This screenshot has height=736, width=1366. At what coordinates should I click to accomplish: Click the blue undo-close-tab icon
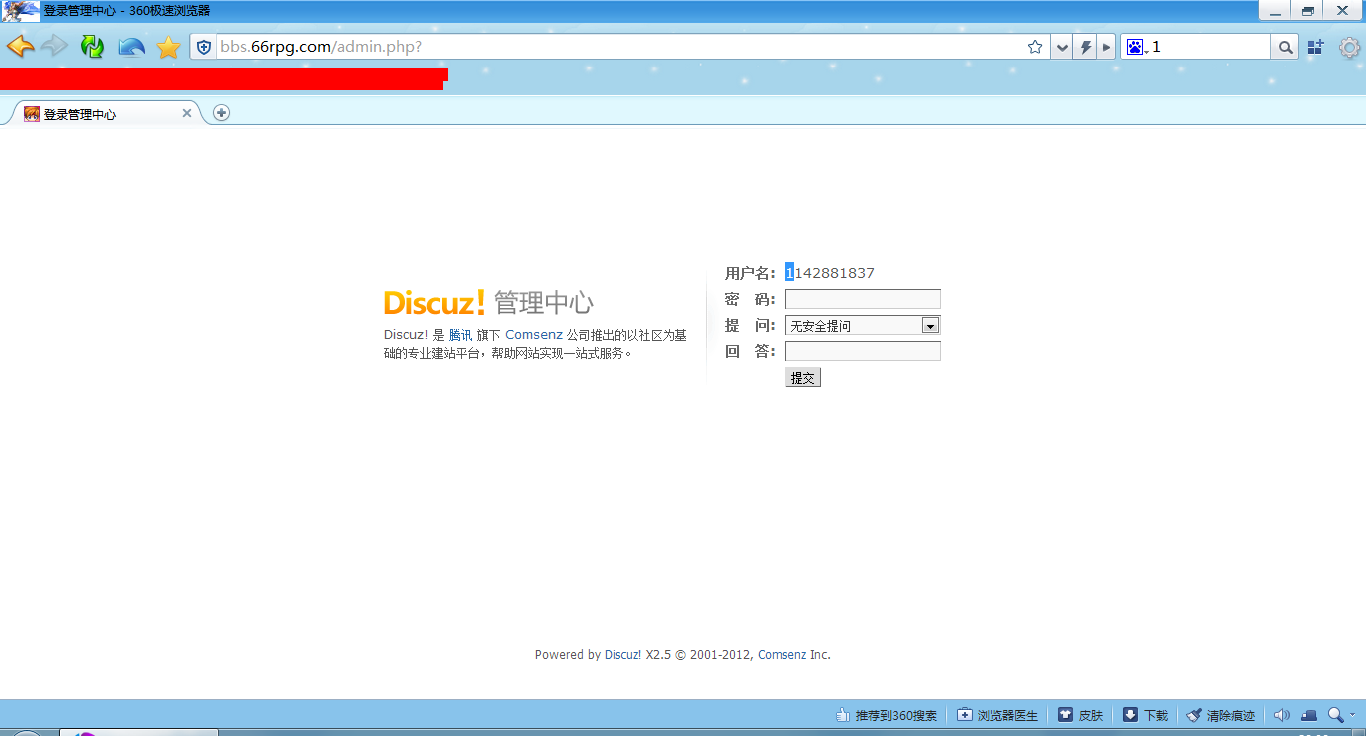click(x=132, y=47)
